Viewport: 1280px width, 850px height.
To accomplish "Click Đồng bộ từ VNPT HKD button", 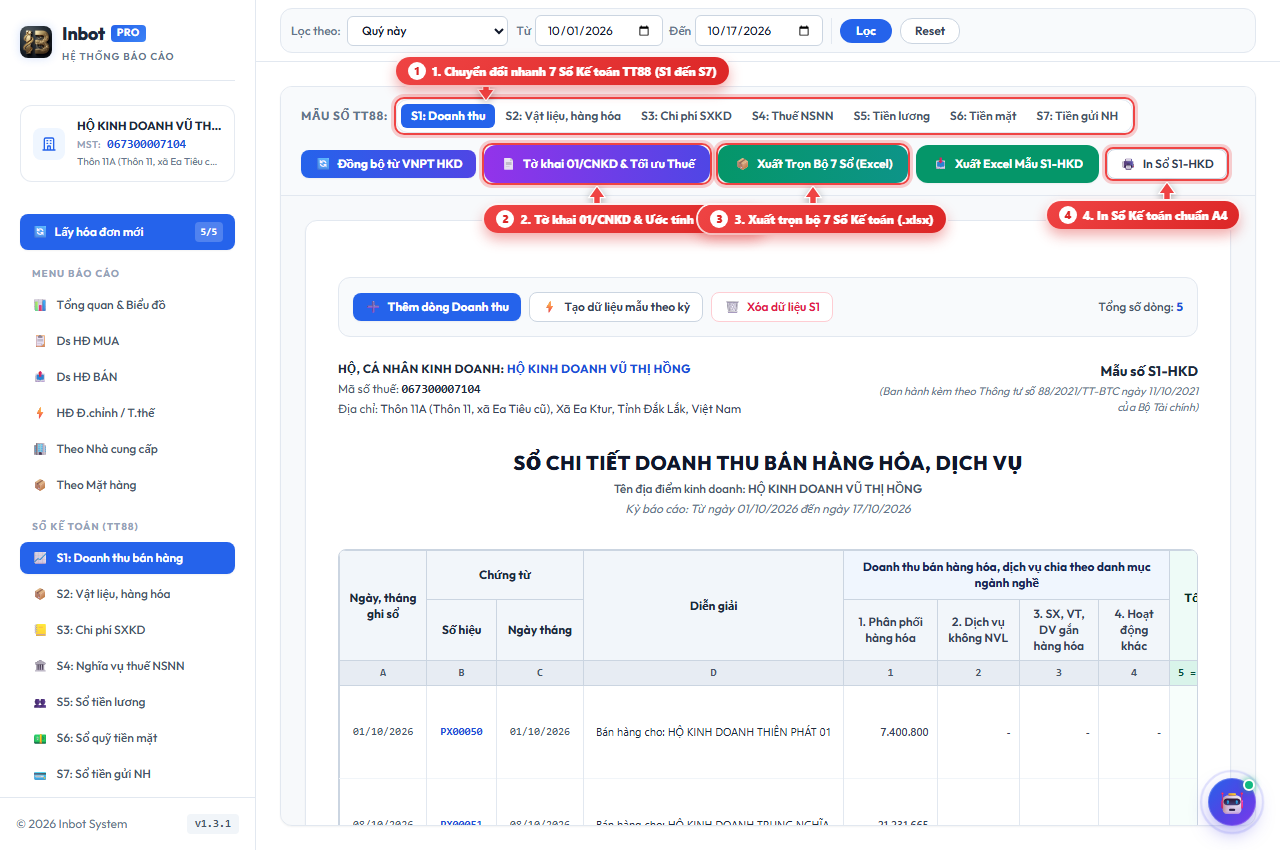I will [388, 164].
